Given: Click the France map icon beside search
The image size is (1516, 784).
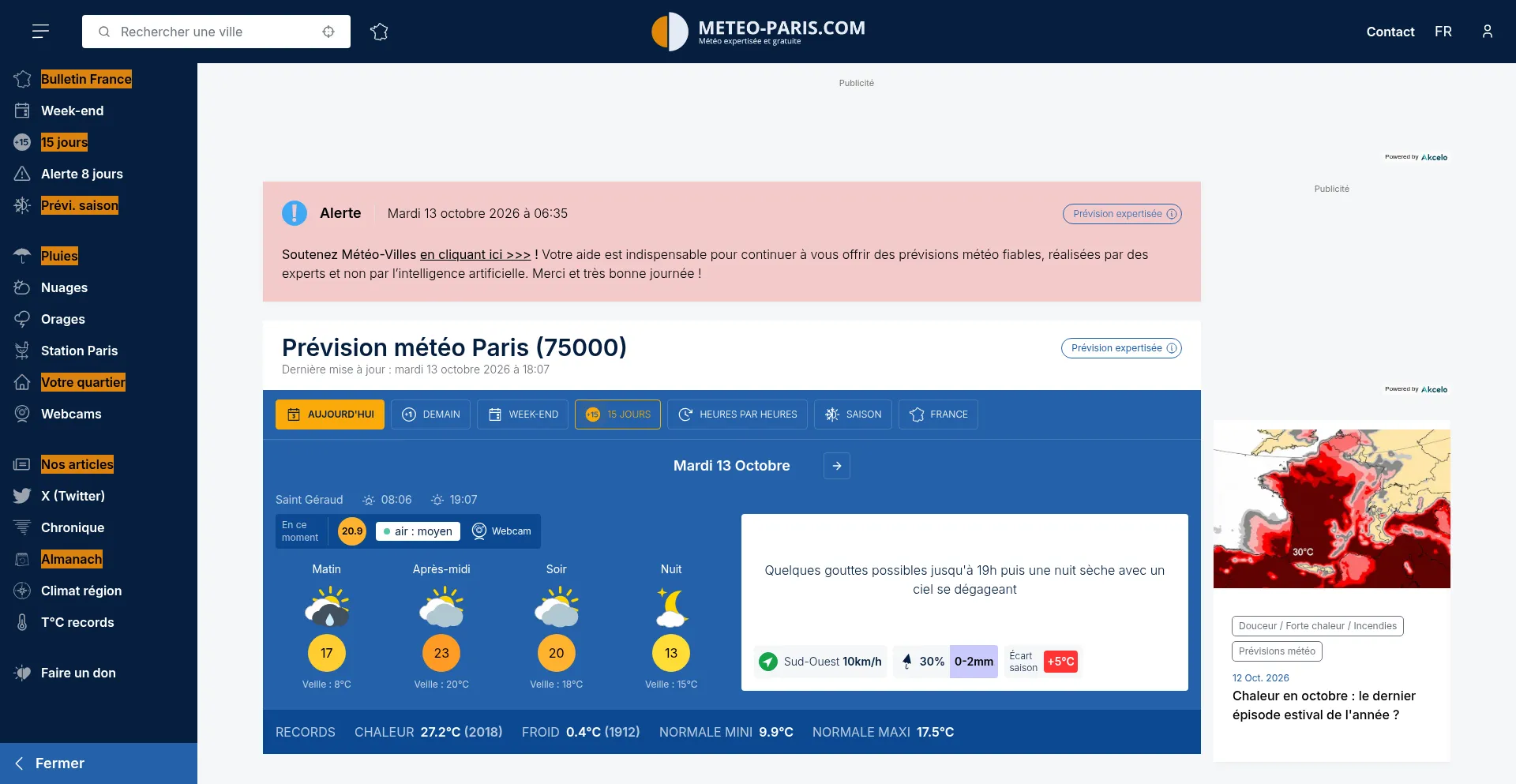Looking at the screenshot, I should pyautogui.click(x=380, y=32).
